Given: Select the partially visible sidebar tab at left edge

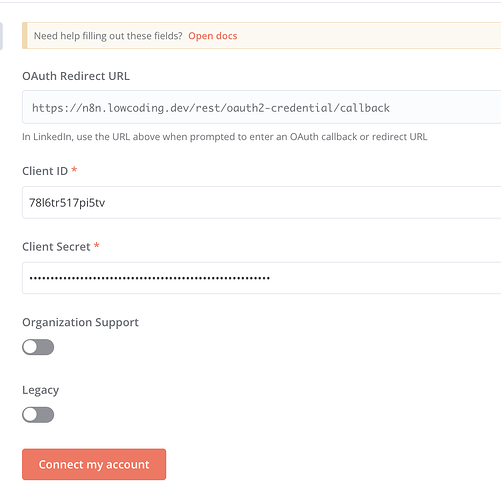Looking at the screenshot, I should 1,36.
